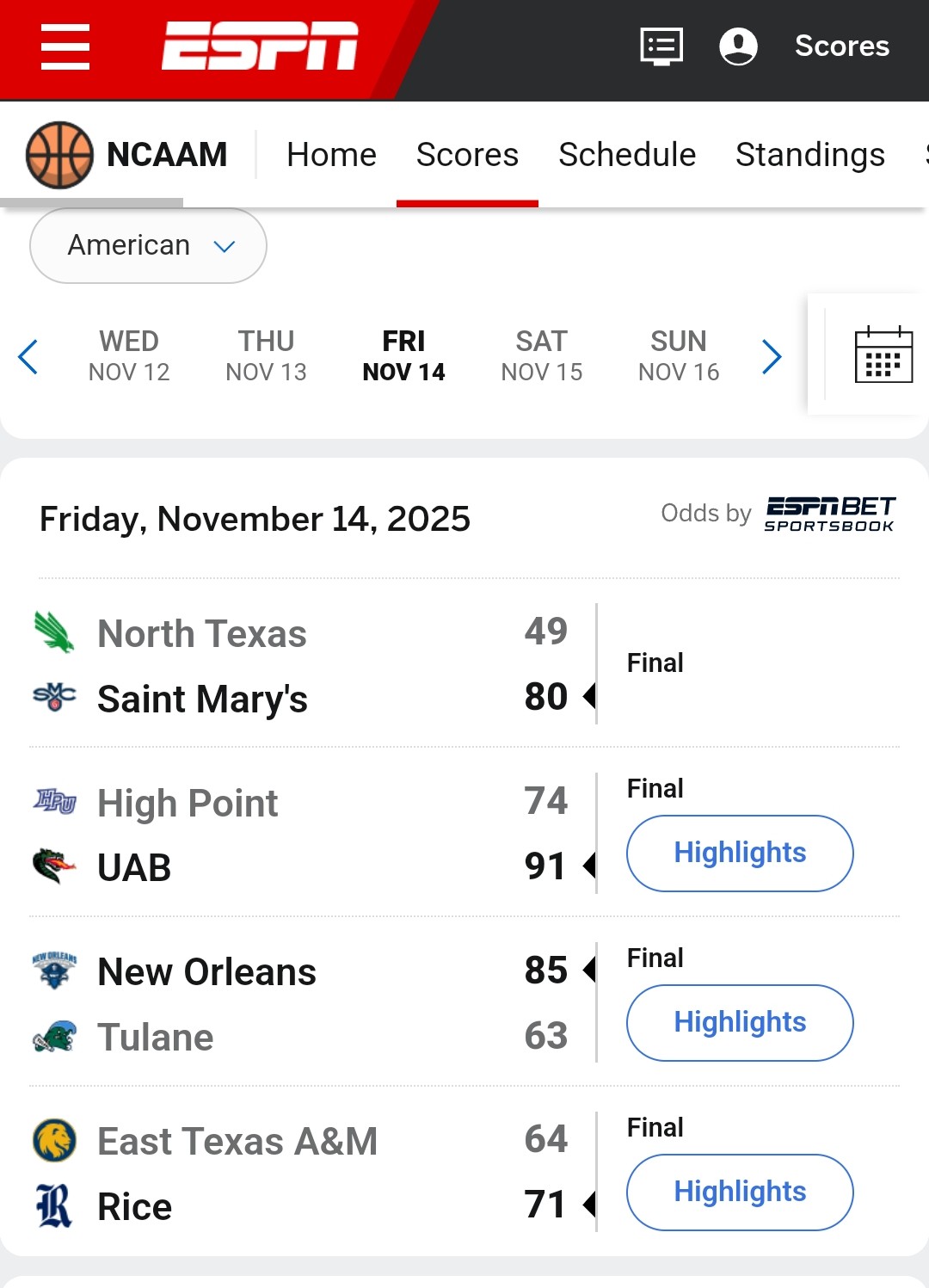This screenshot has width=929, height=1288.
Task: Click the NCAAM basketball icon
Action: click(x=59, y=155)
